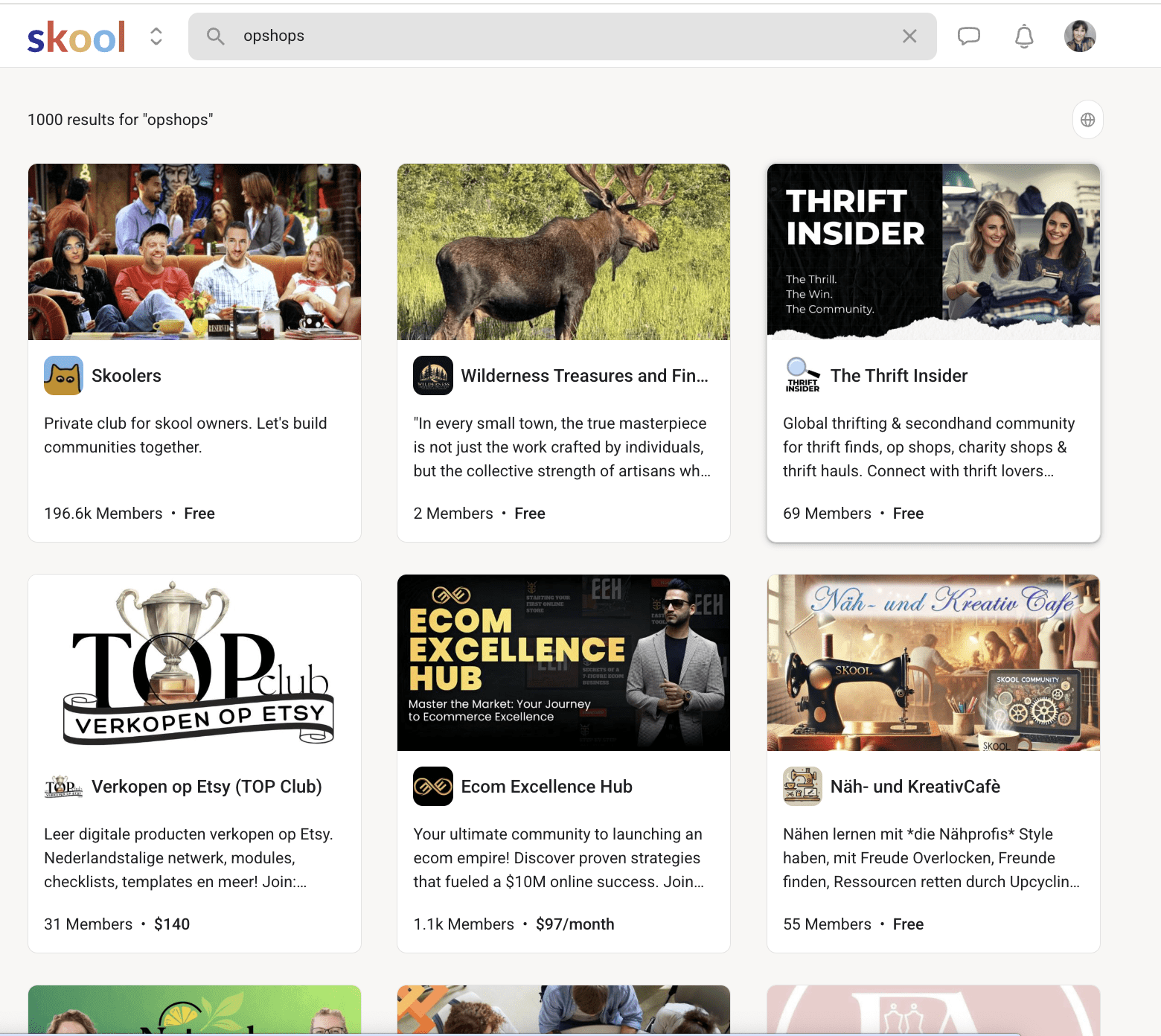This screenshot has width=1161, height=1036.
Task: Click the Näh- und KreativCafè sewing icon
Action: point(802,787)
